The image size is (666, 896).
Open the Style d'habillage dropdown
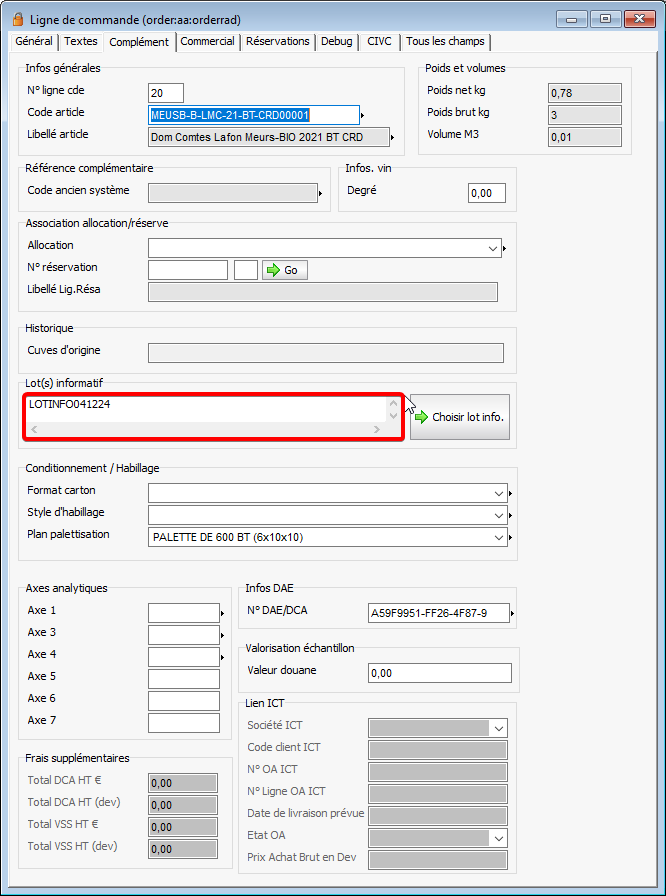[x=499, y=515]
